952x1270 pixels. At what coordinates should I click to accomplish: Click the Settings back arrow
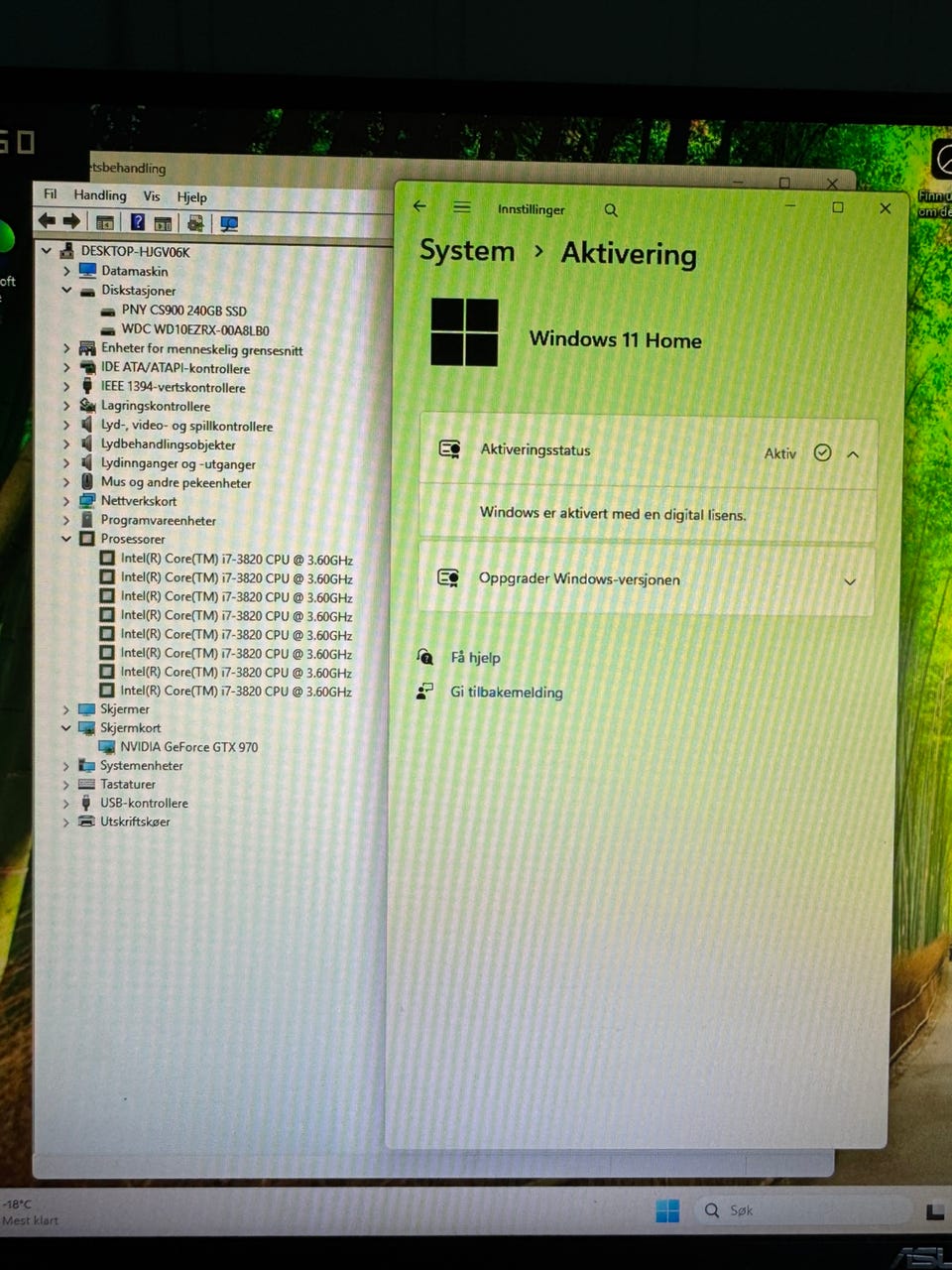pyautogui.click(x=419, y=206)
